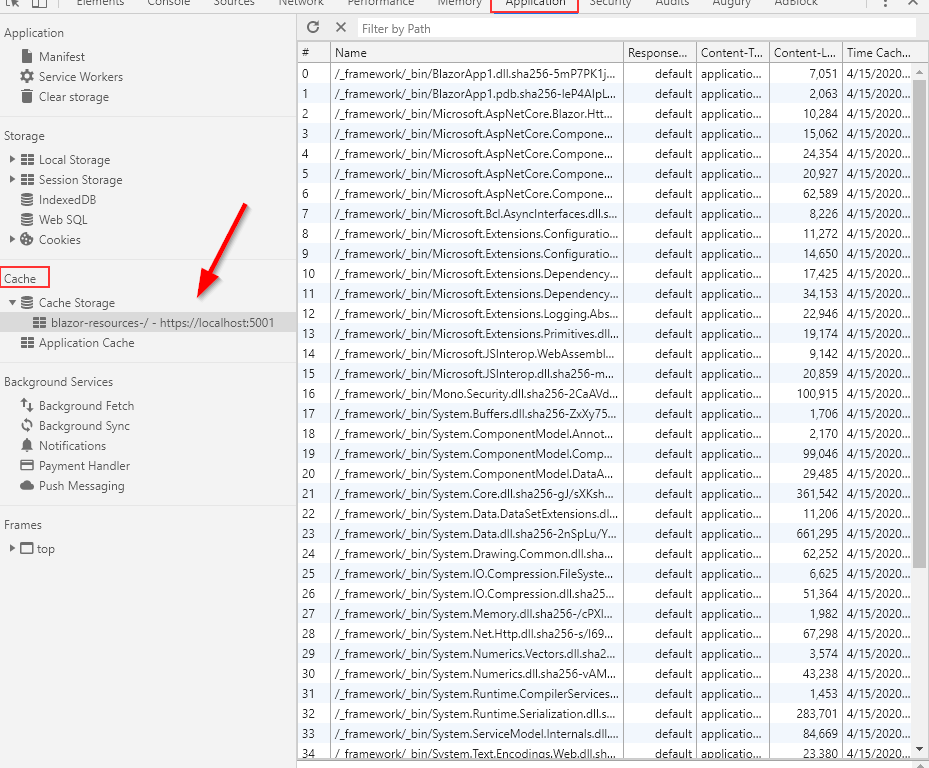Select Notifications bell item
The image size is (929, 768).
72,446
